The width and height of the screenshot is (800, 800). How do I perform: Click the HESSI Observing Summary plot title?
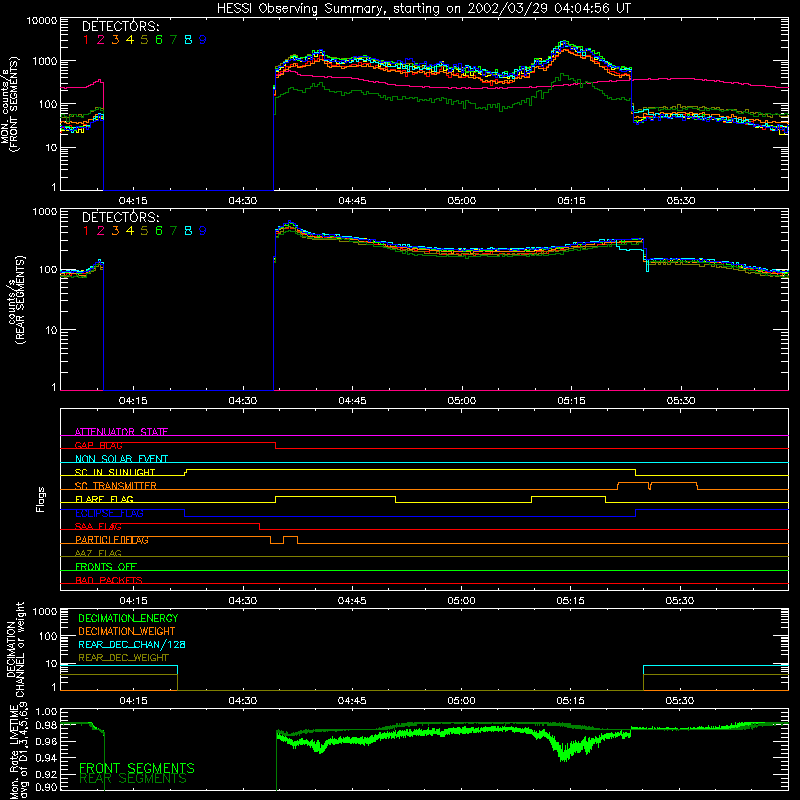point(423,8)
